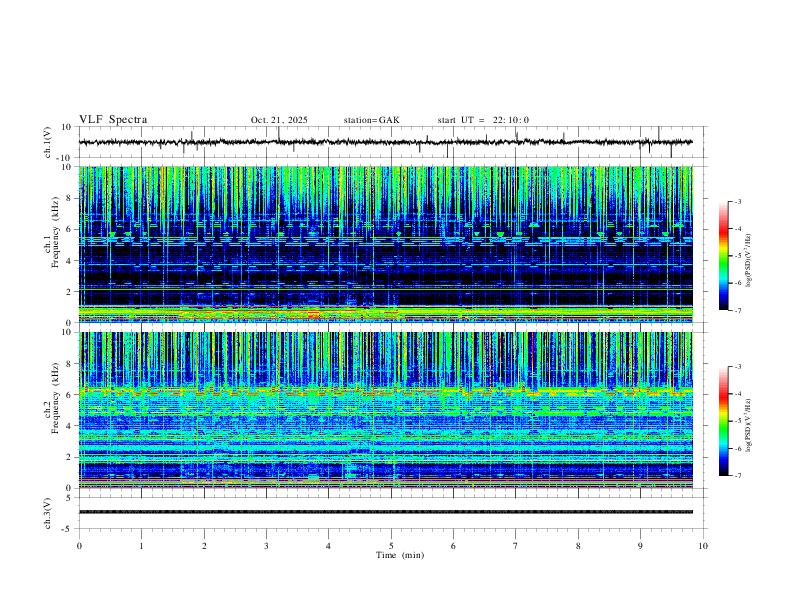Click the ch.2 spectrogram colour bar
This screenshot has height=612, width=792.
(723, 421)
